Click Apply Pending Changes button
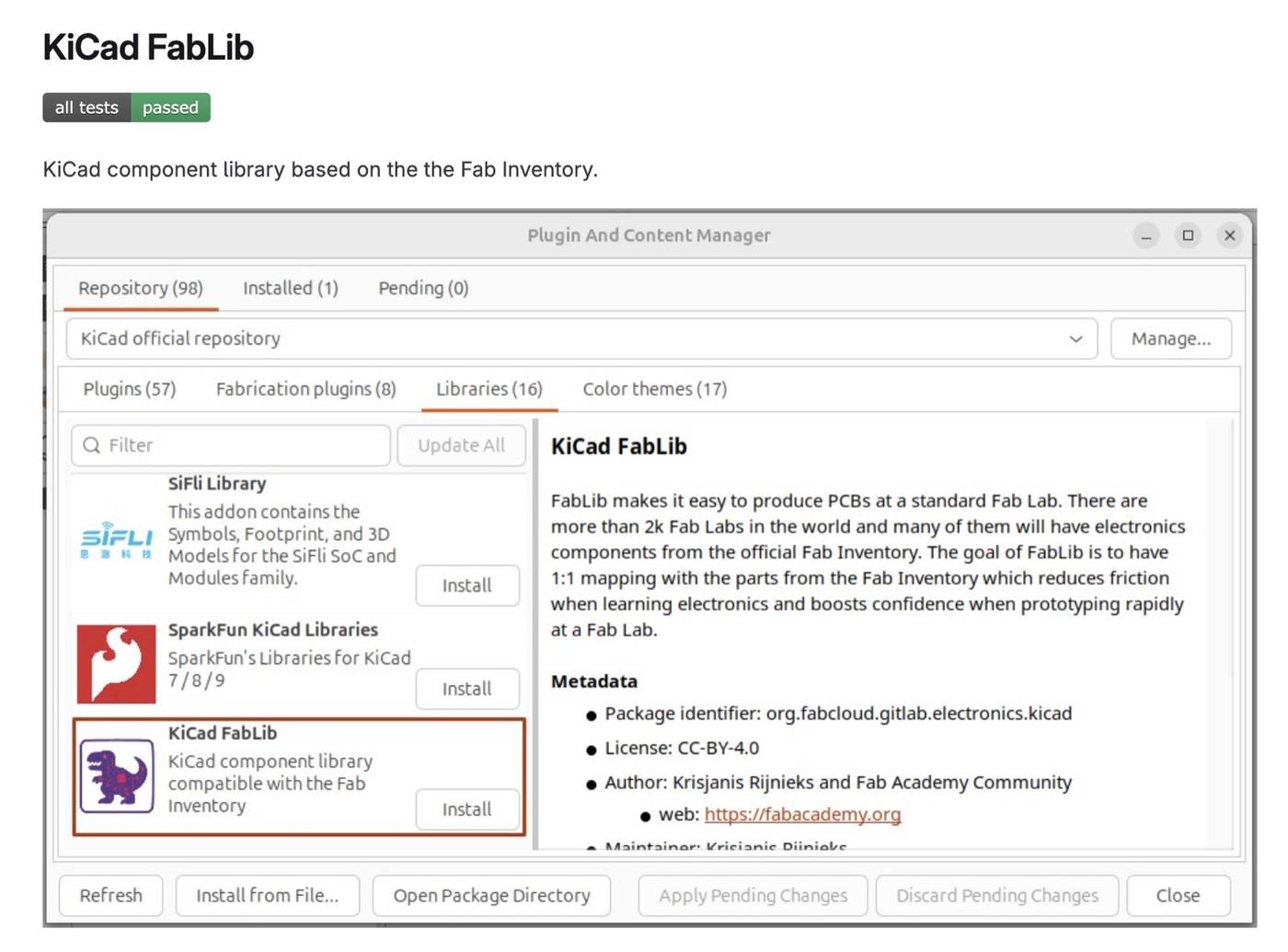Image resolution: width=1288 pixels, height=952 pixels. (x=753, y=896)
